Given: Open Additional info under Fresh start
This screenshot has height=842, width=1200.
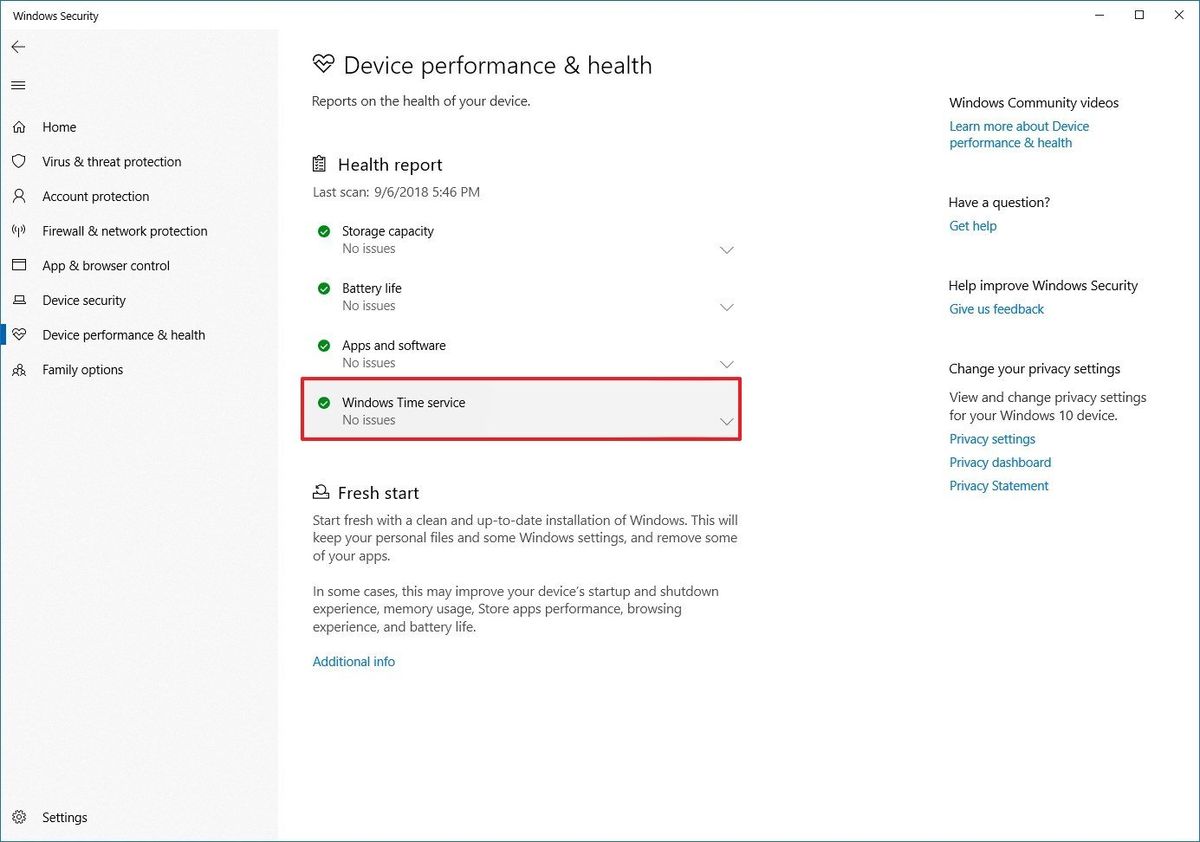Looking at the screenshot, I should tap(353, 661).
